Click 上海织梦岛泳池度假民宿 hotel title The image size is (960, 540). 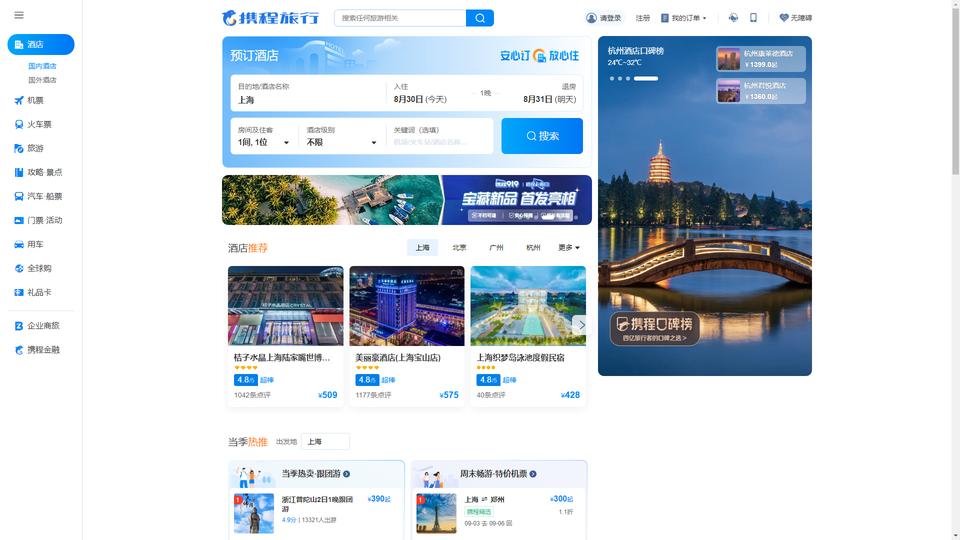[x=520, y=358]
